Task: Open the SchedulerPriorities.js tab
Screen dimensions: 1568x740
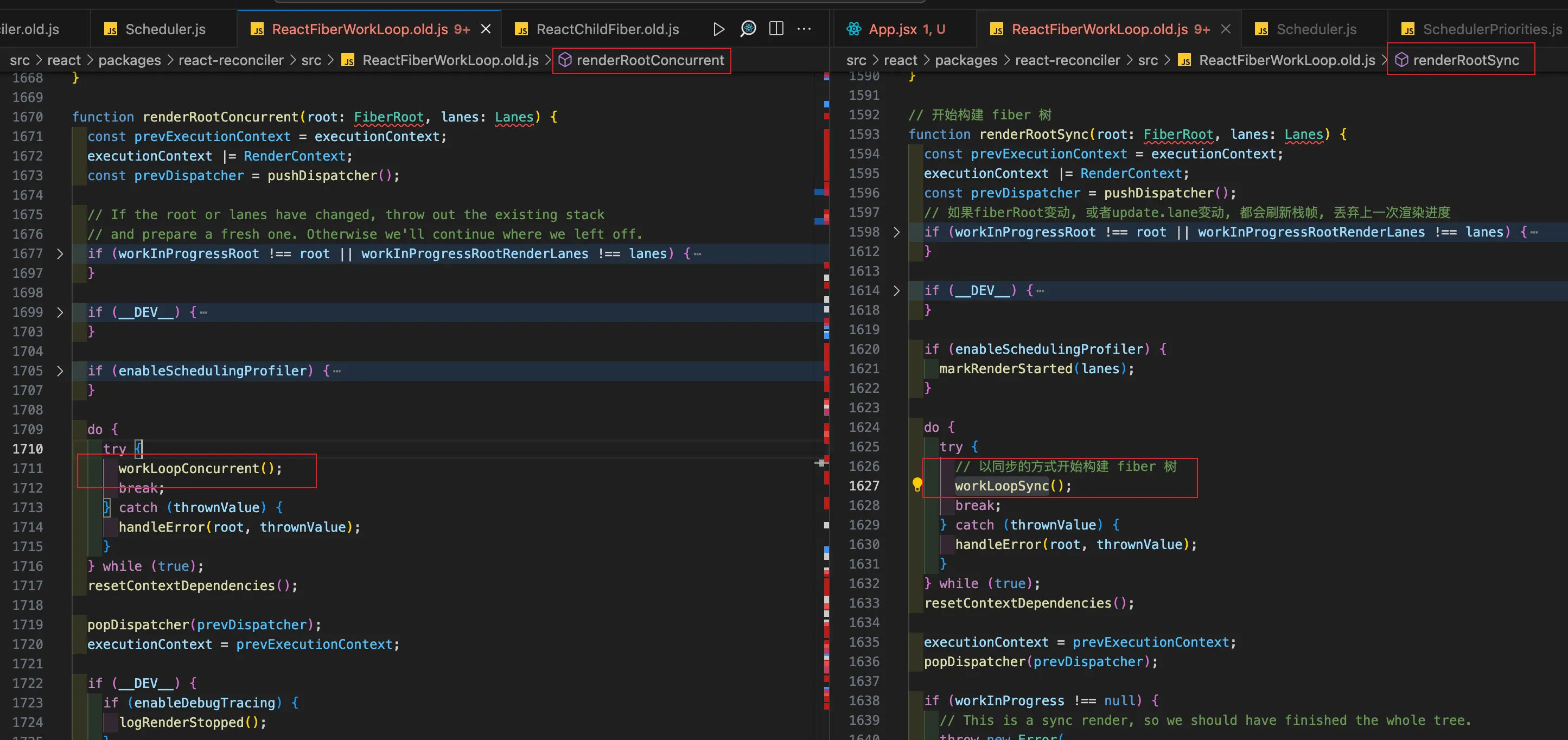Action: click(1491, 29)
